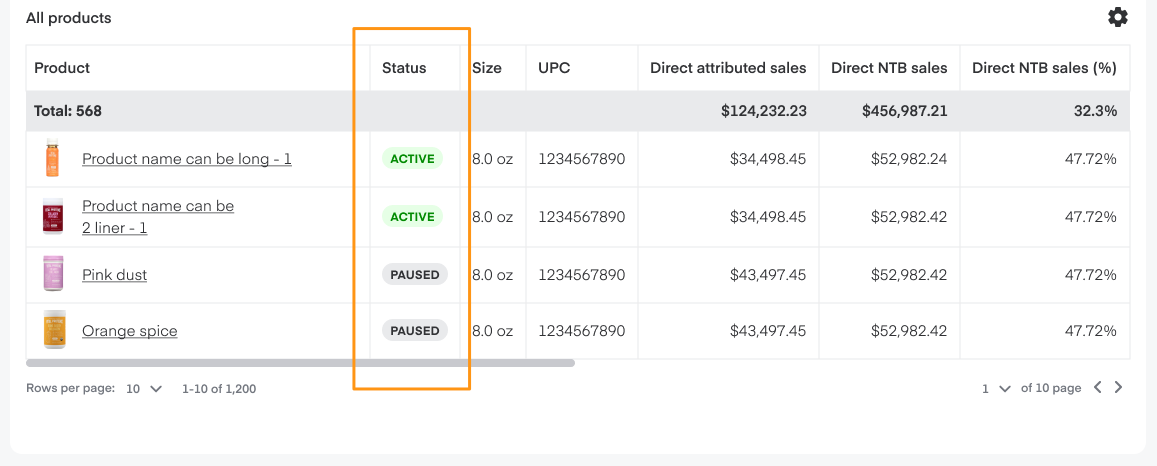Image resolution: width=1157 pixels, height=466 pixels.
Task: Click the orange bottle product thumbnail
Action: [x=52, y=159]
